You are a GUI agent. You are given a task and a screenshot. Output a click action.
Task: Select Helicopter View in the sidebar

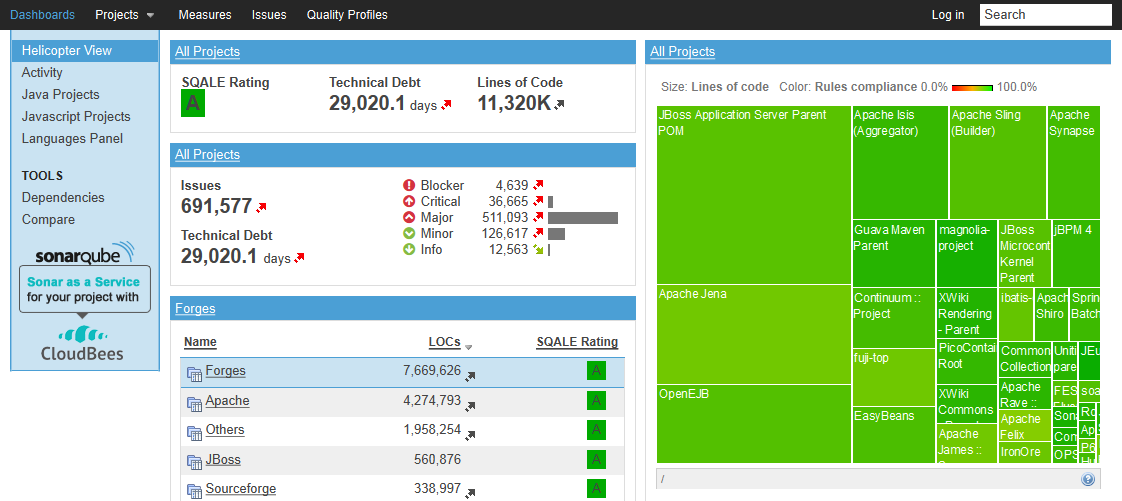point(85,51)
